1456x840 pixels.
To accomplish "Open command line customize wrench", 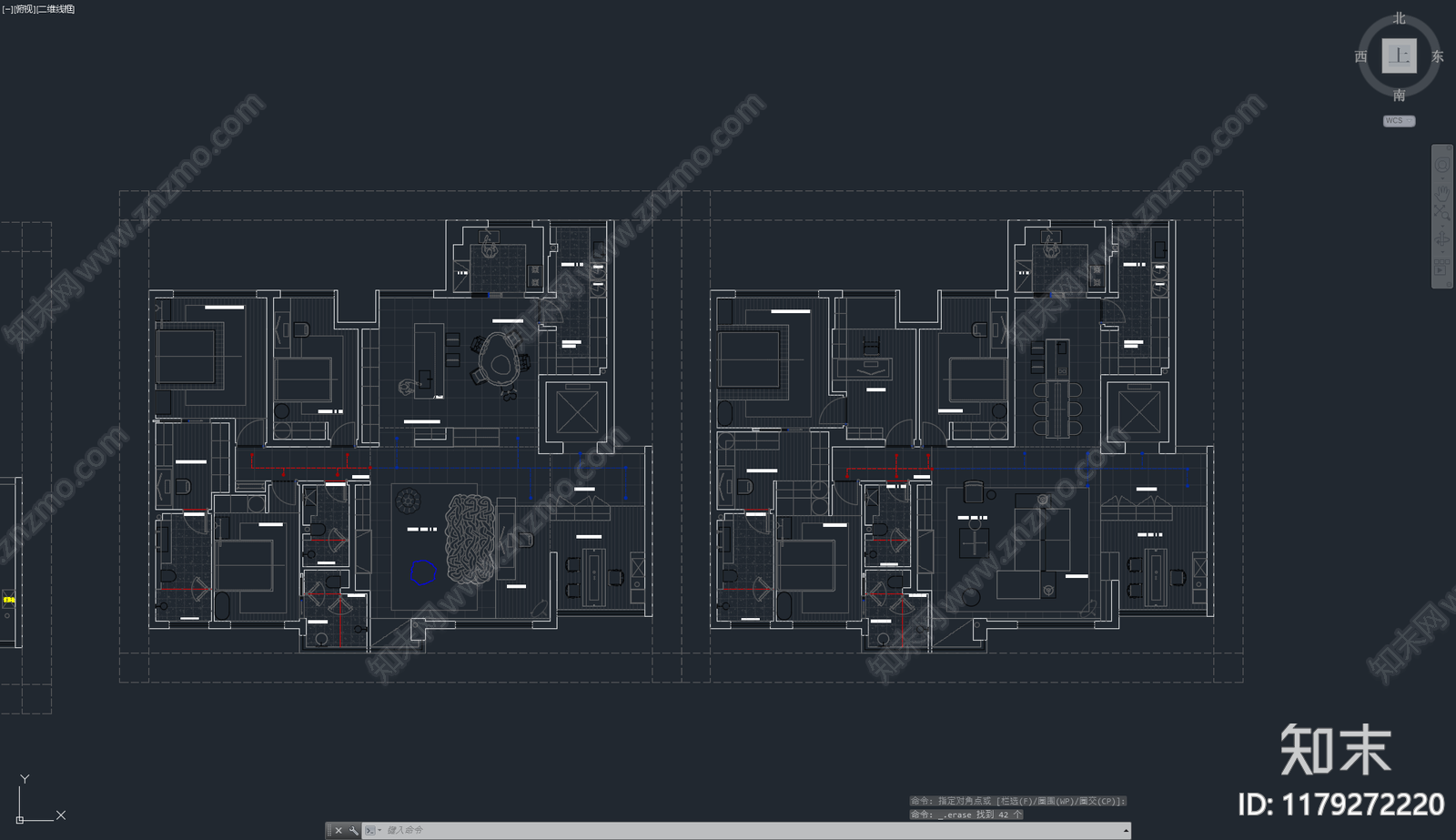I will coord(354,831).
